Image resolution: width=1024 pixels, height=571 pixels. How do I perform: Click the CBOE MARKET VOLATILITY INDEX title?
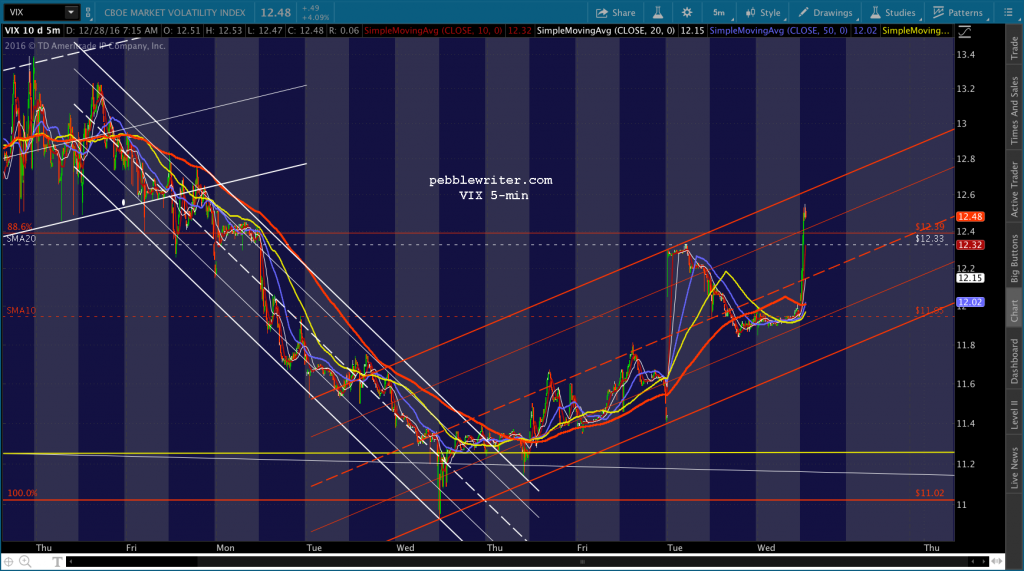click(x=174, y=12)
